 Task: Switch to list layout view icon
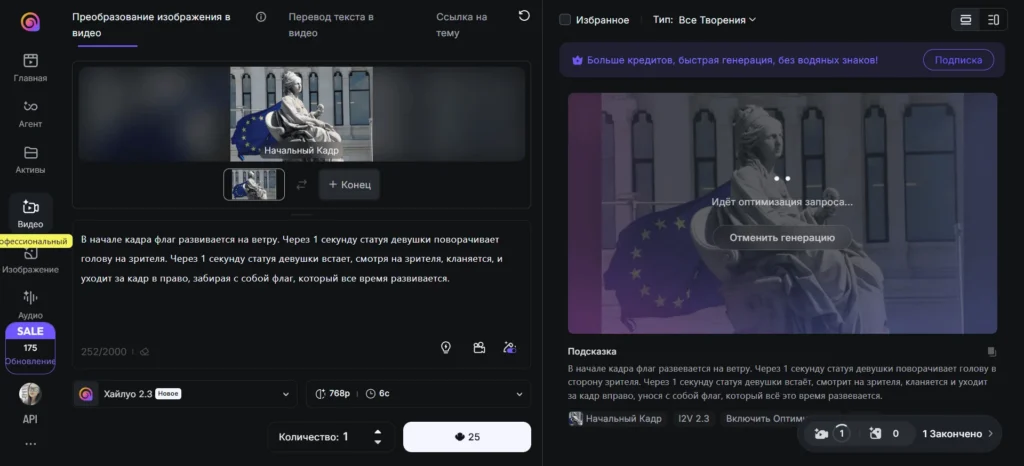click(965, 20)
